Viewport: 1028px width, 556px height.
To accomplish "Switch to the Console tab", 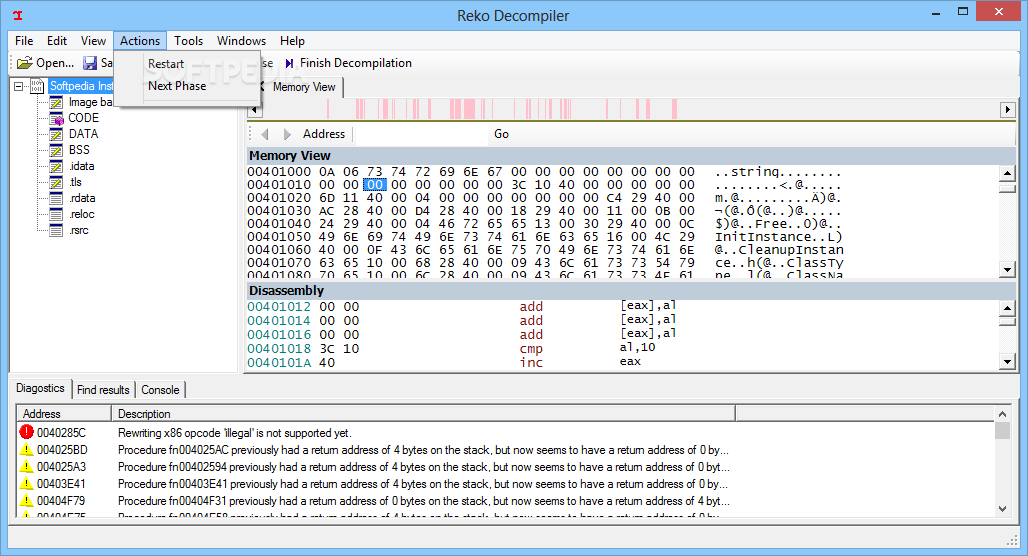I will coord(161,389).
